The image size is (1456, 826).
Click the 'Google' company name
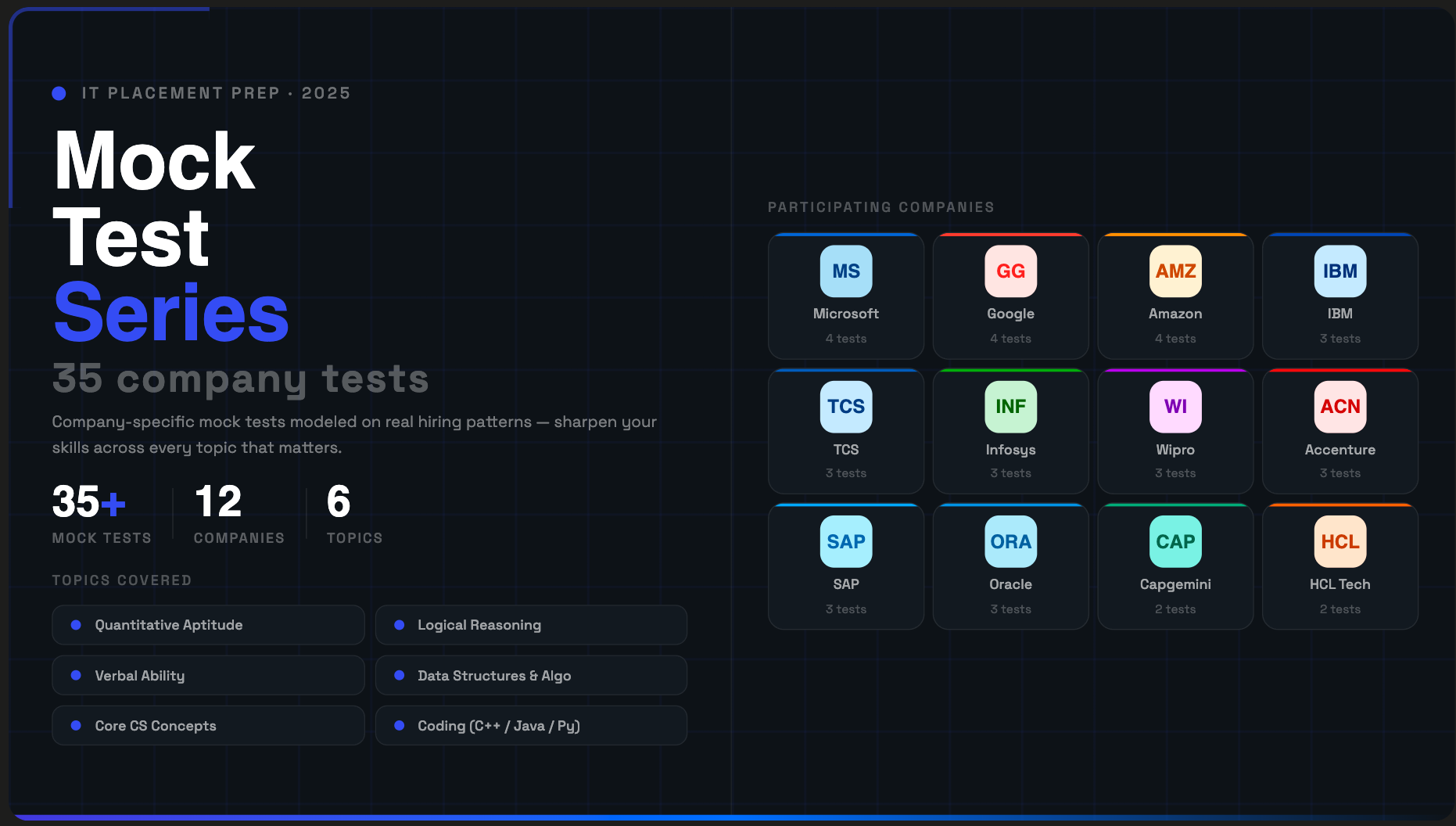coord(1010,314)
